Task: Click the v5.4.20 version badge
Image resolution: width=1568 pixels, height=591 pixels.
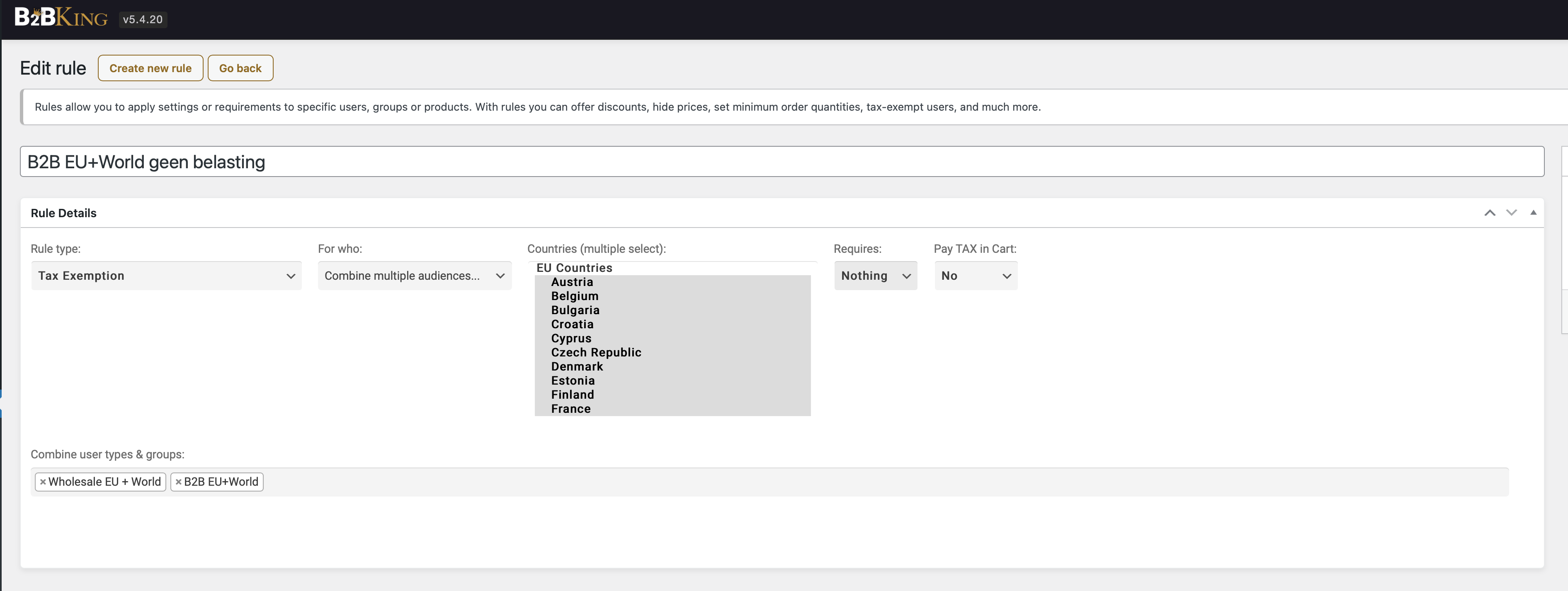Action: (143, 19)
